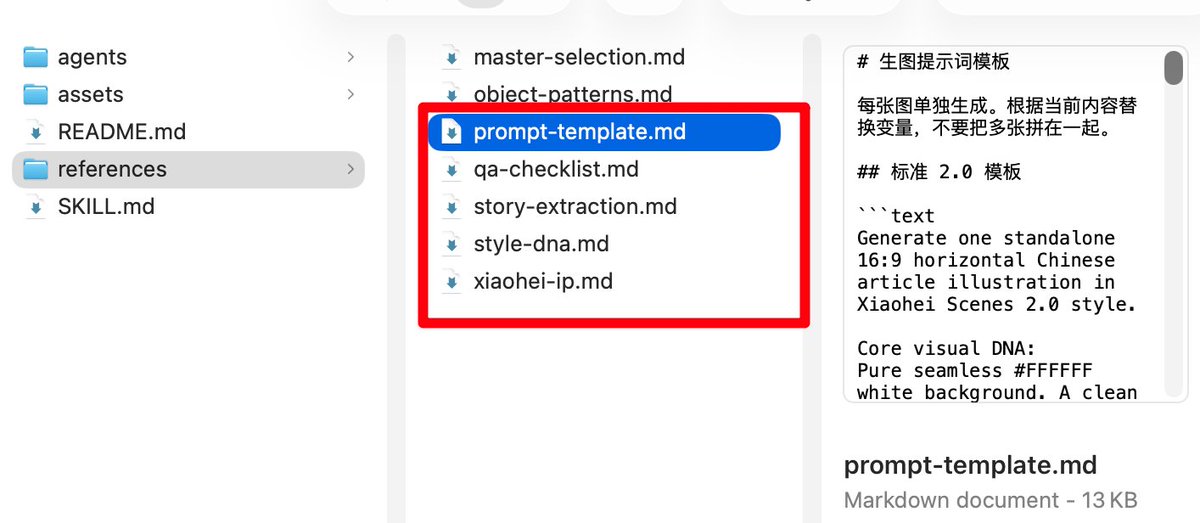1200x523 pixels.
Task: Select the agents folder icon
Action: 36,57
